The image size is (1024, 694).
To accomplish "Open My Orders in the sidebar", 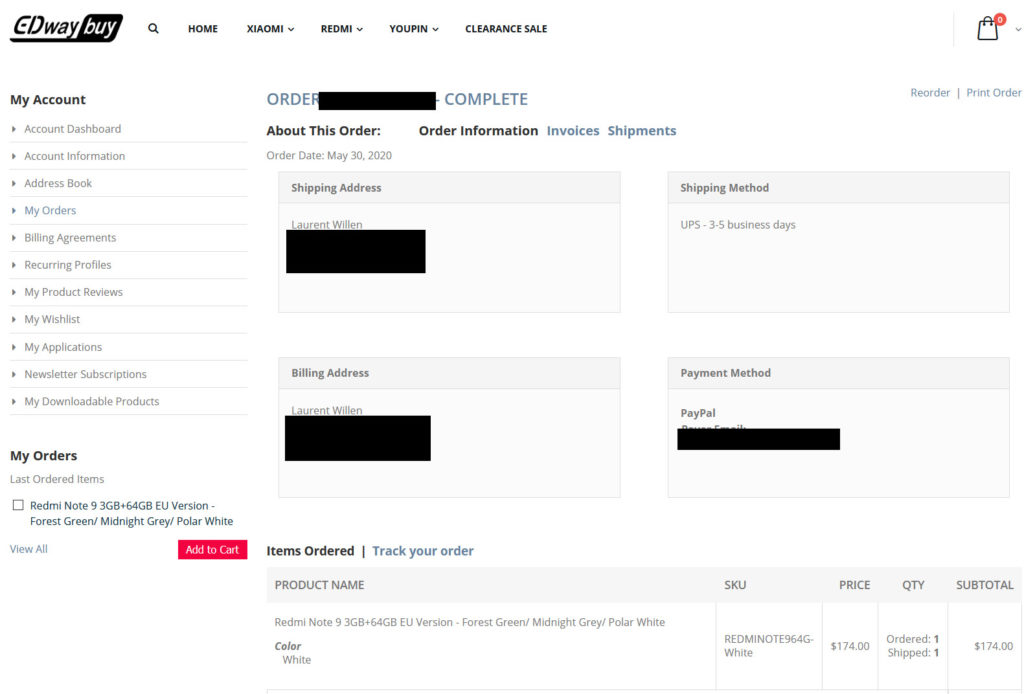I will 49,210.
